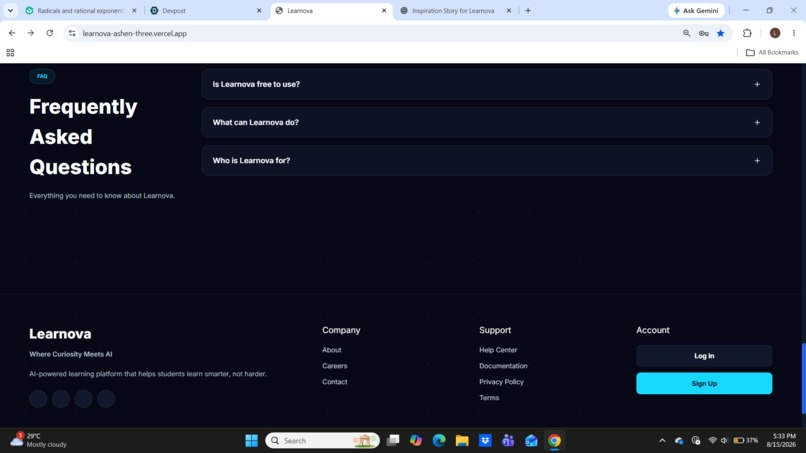Open Chrome three-dot menu

tap(794, 33)
